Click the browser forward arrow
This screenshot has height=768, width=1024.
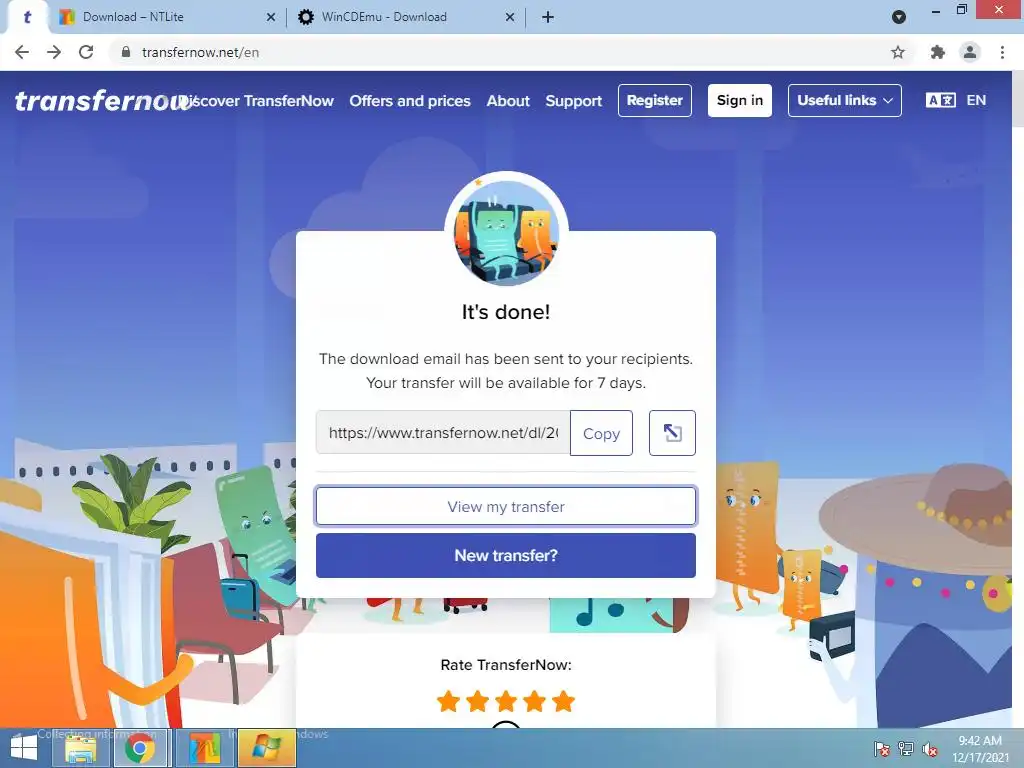tap(54, 52)
